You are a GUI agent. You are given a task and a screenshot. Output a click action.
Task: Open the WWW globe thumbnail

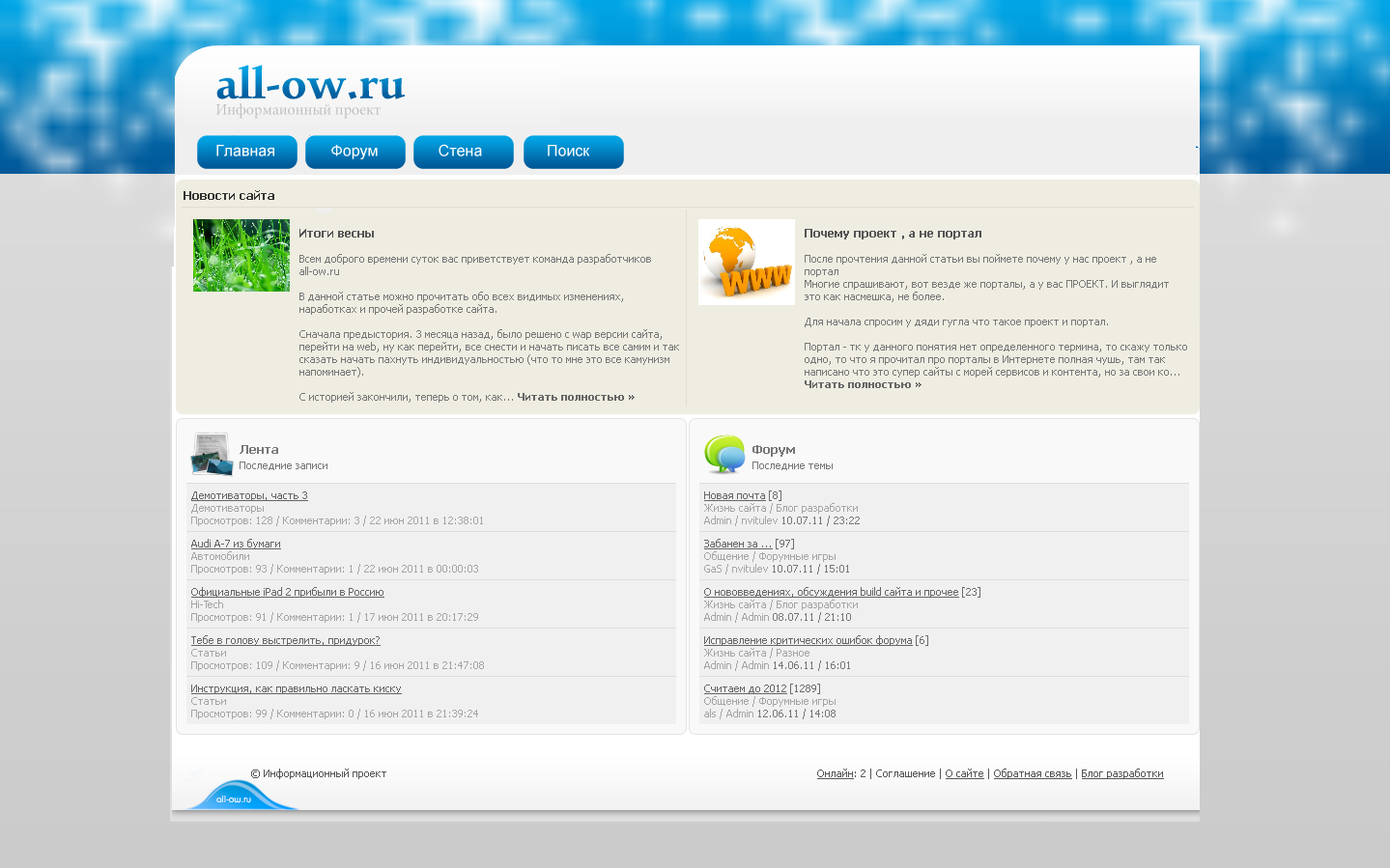747,262
